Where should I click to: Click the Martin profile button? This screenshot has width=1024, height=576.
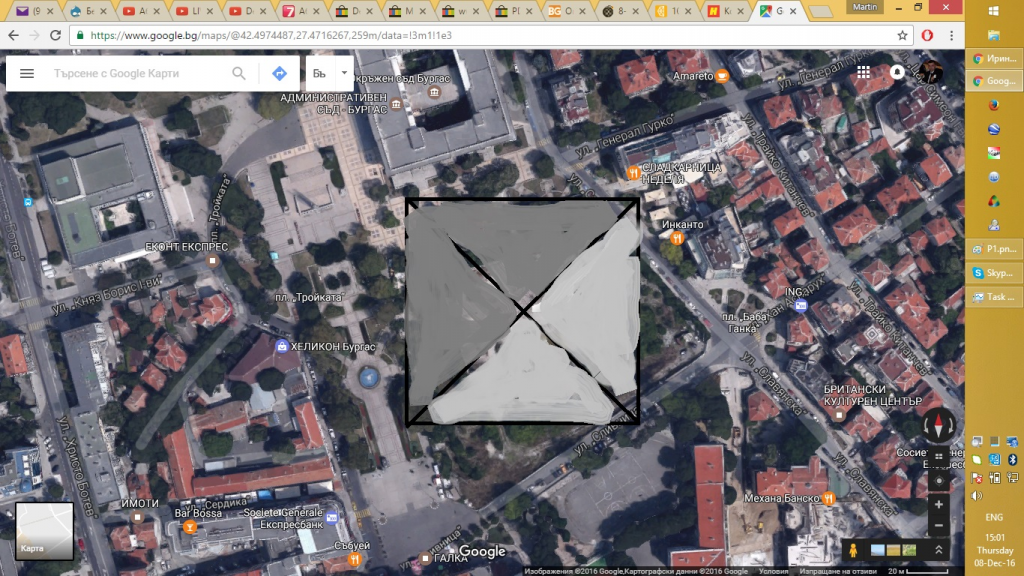865,7
